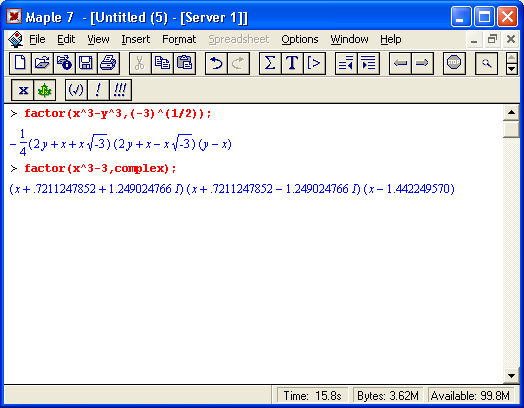The height and width of the screenshot is (408, 524).
Task: Redo the last undone operation
Action: tap(238, 63)
